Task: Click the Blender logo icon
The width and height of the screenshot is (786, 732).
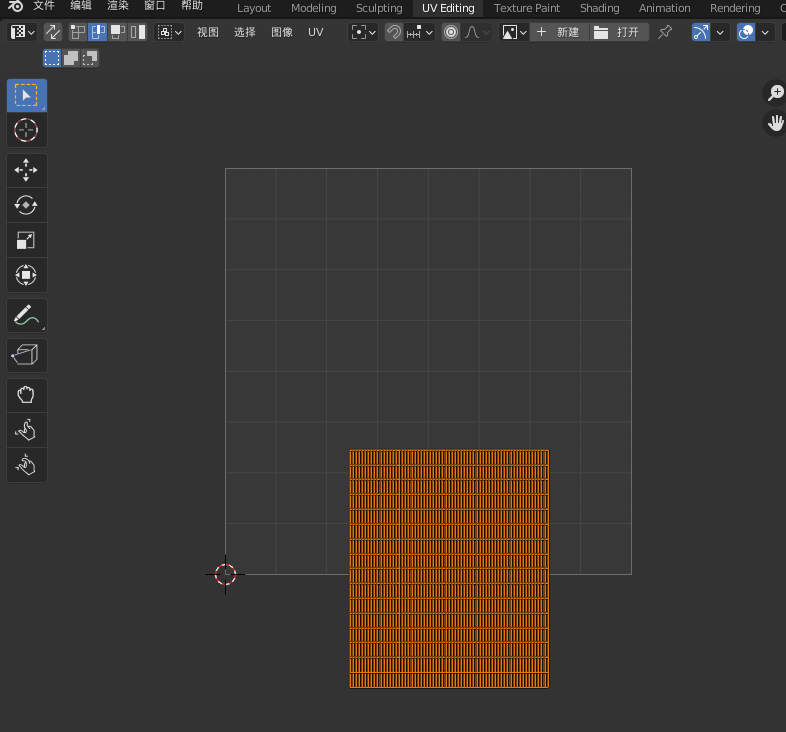Action: coord(16,6)
